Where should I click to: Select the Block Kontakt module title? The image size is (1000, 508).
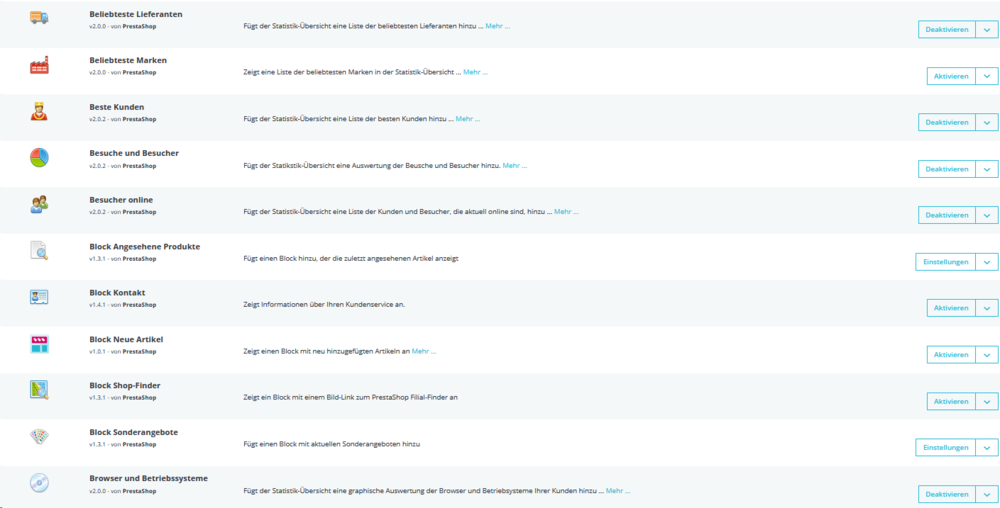117,293
